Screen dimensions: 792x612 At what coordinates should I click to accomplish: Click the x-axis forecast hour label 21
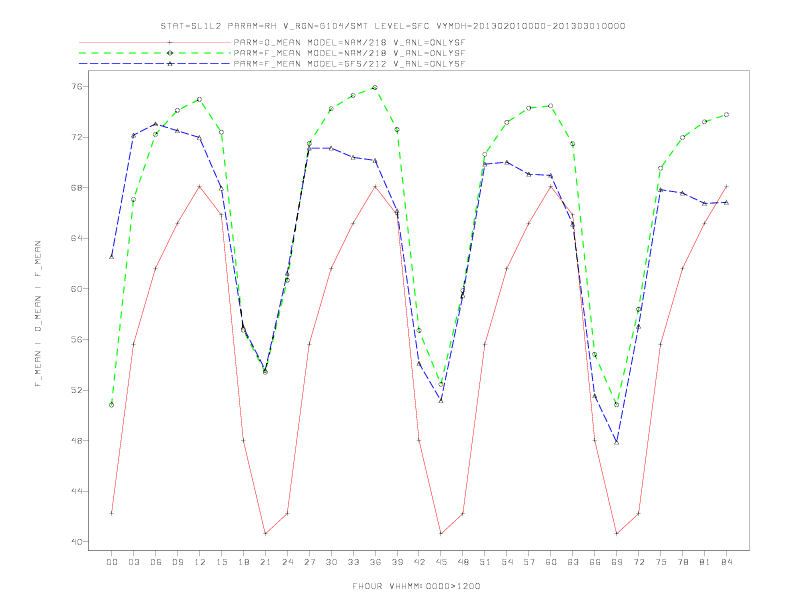pyautogui.click(x=265, y=562)
